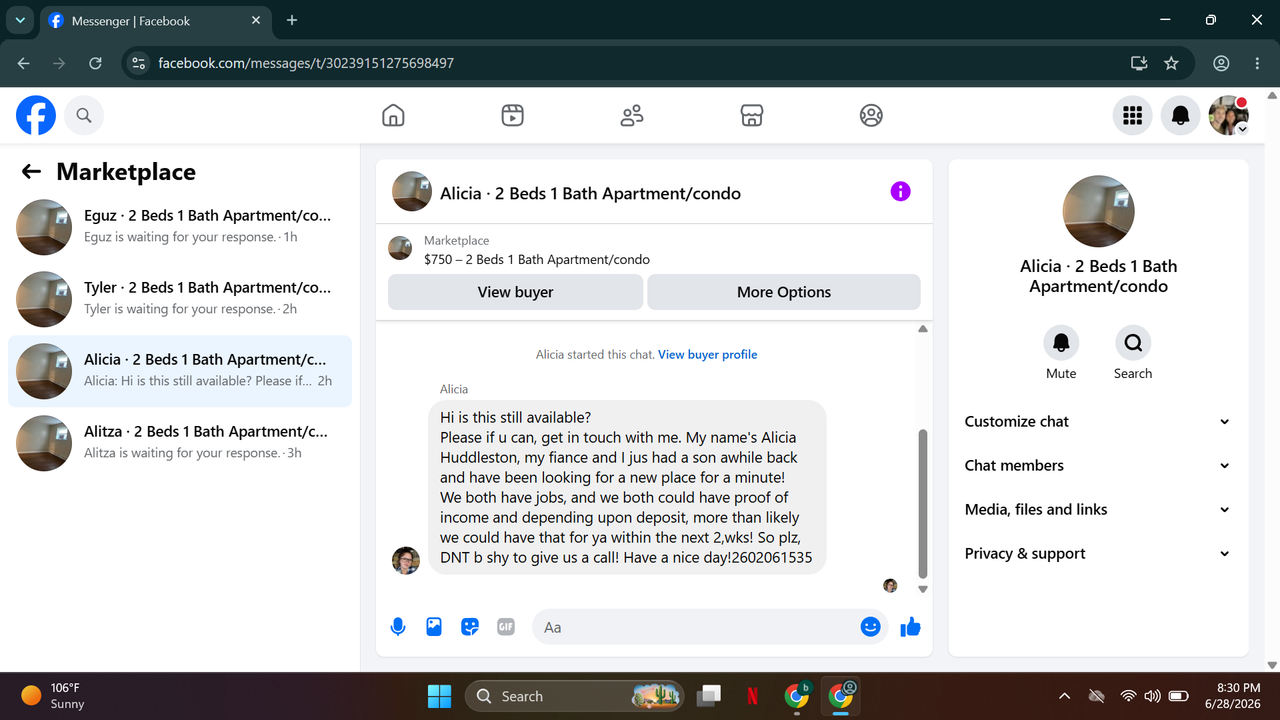Launch Netflix from the taskbar
Screen dimensions: 1280x720
pos(752,696)
